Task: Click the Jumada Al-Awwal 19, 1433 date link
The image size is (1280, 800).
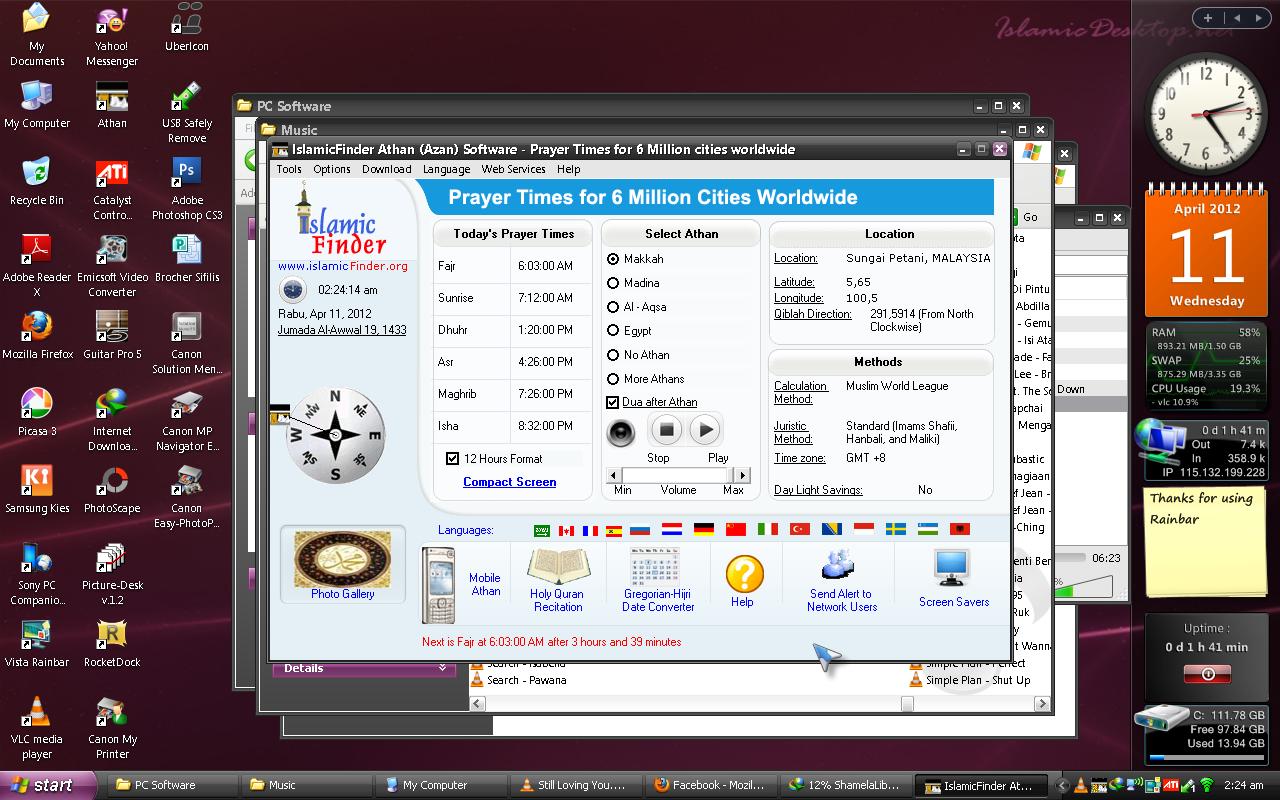Action: click(x=342, y=329)
